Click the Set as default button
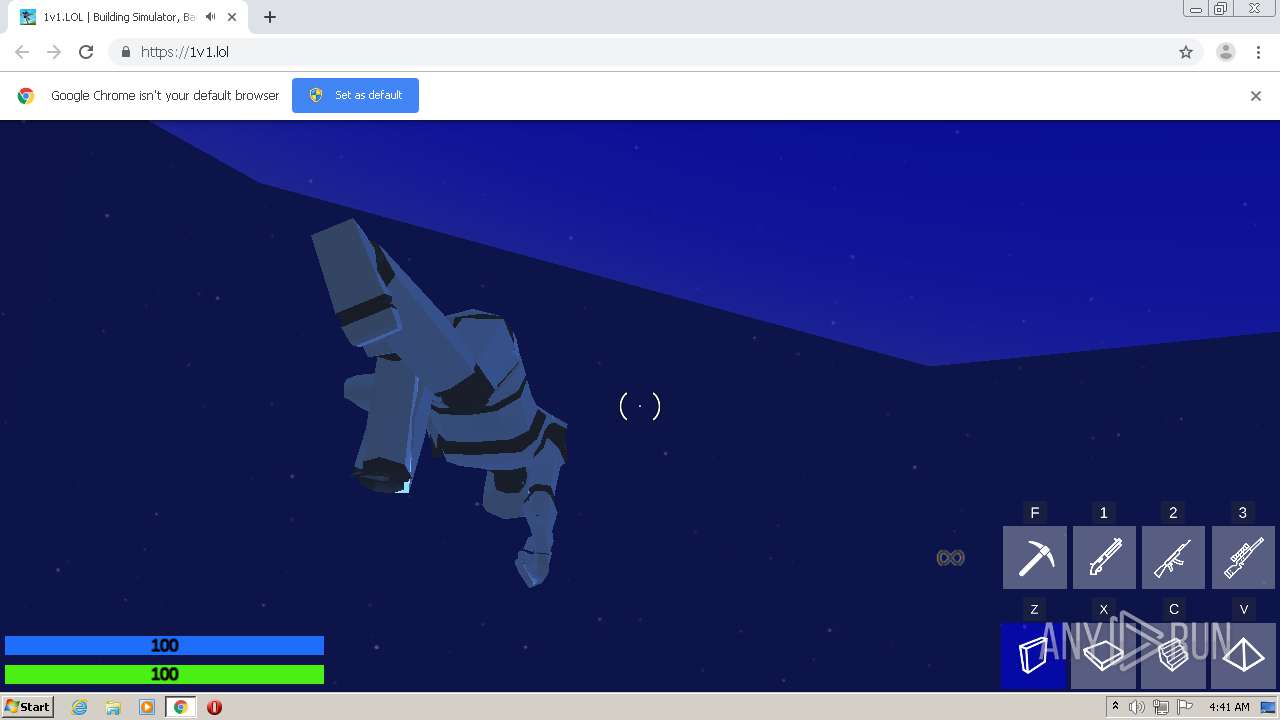Image resolution: width=1280 pixels, height=720 pixels. (x=355, y=95)
